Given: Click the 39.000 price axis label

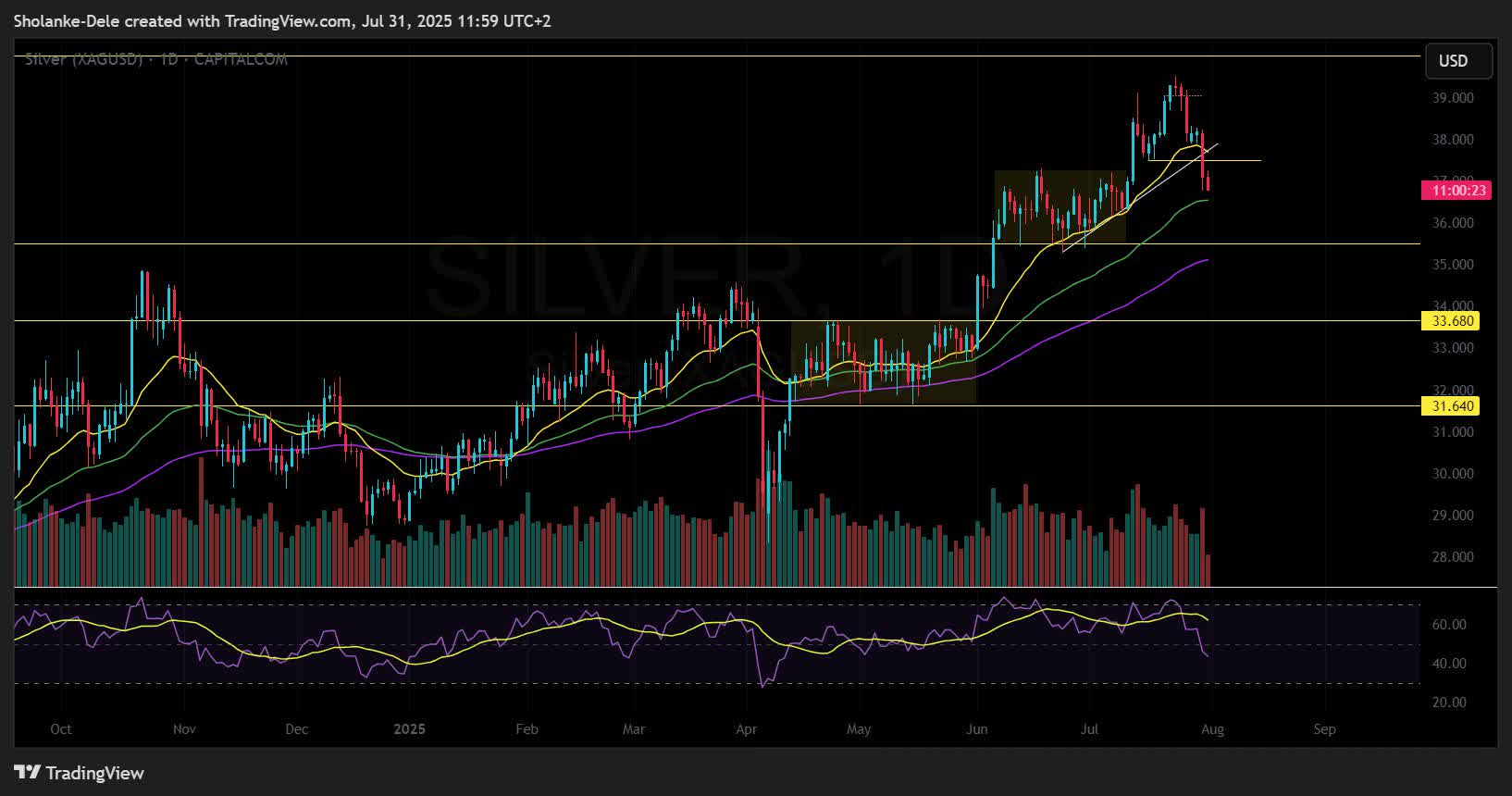Looking at the screenshot, I should pos(1453,98).
